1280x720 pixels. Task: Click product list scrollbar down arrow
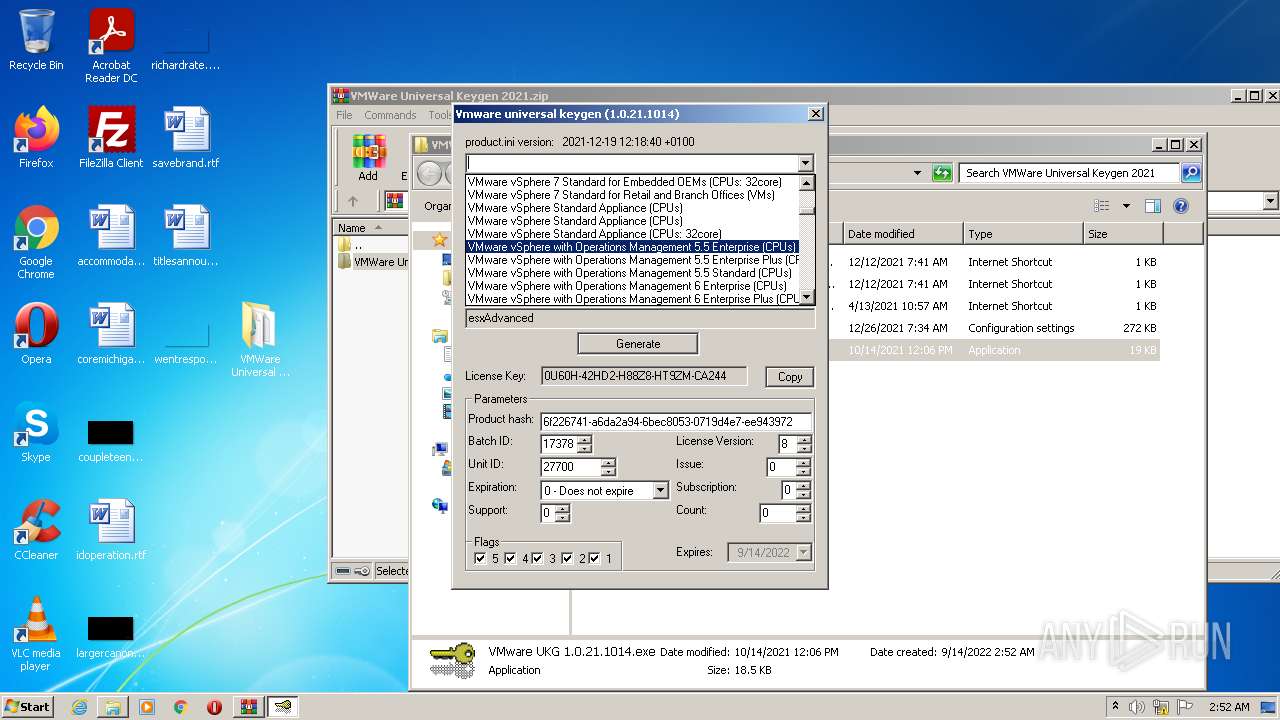pos(807,298)
